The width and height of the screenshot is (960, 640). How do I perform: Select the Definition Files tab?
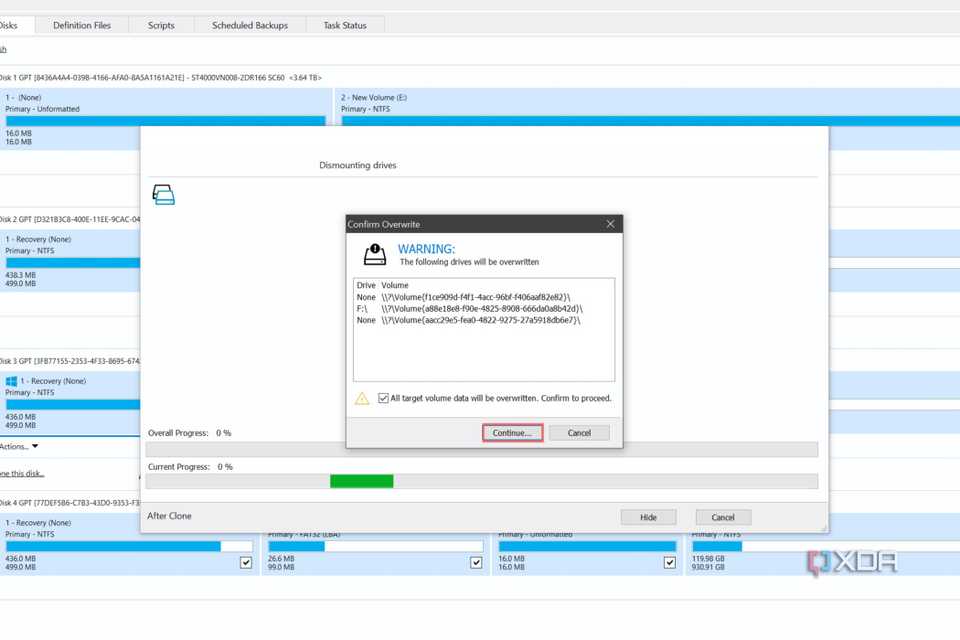tap(82, 25)
